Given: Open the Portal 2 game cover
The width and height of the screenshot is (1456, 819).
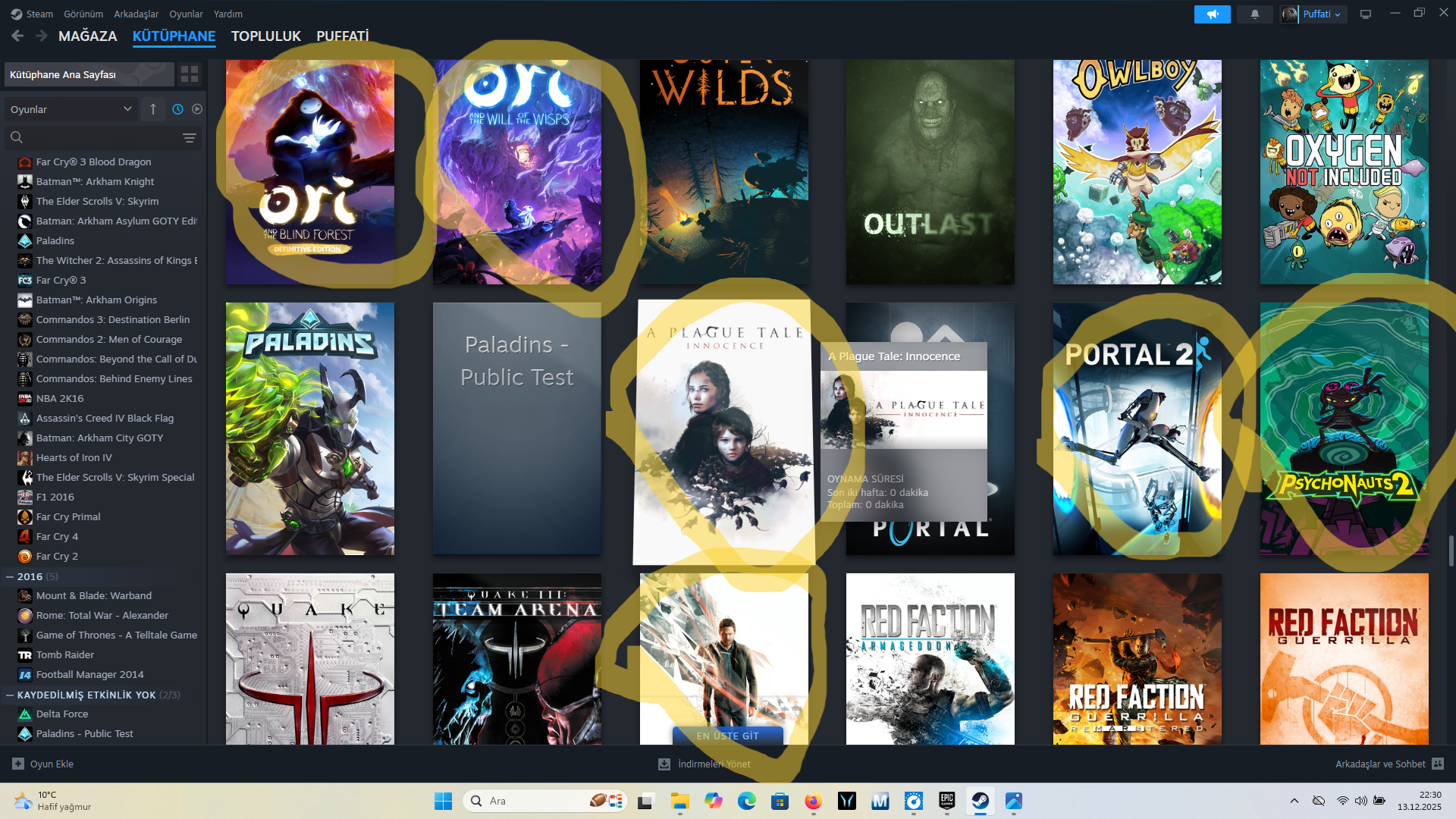Looking at the screenshot, I should pos(1137,428).
